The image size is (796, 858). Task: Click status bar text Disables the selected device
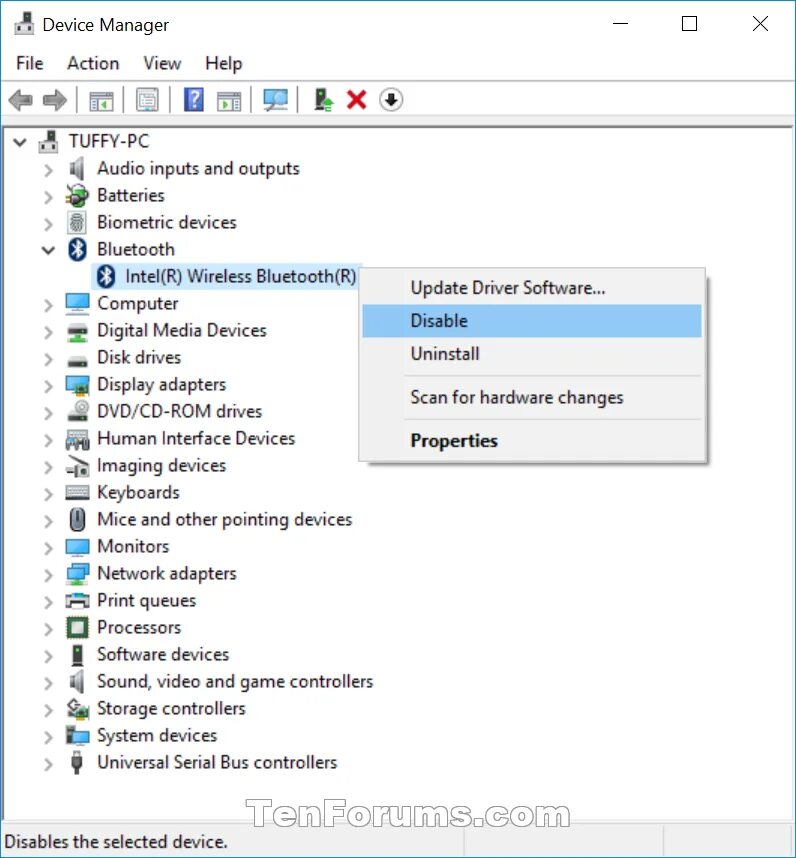[x=115, y=842]
